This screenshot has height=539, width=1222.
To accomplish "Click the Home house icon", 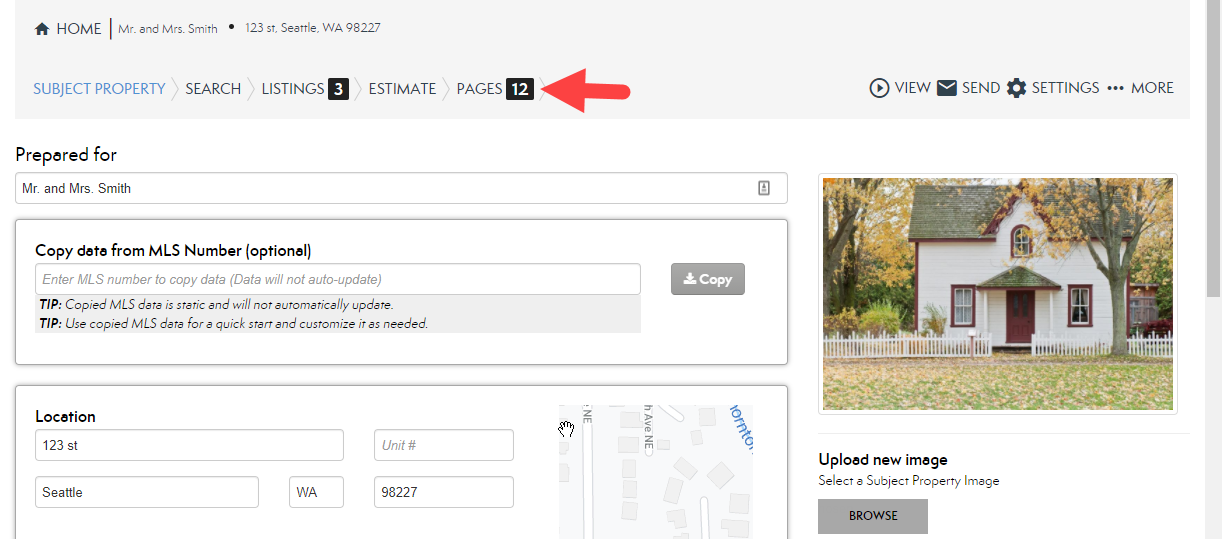I will point(42,29).
